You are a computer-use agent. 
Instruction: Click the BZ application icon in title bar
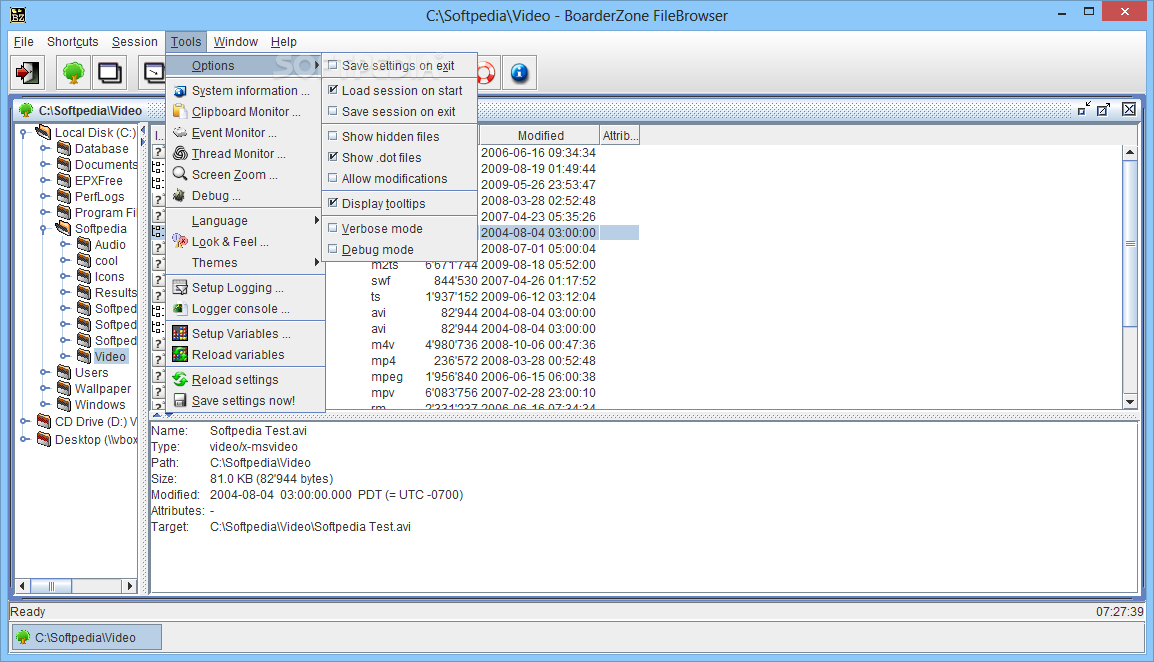(18, 15)
